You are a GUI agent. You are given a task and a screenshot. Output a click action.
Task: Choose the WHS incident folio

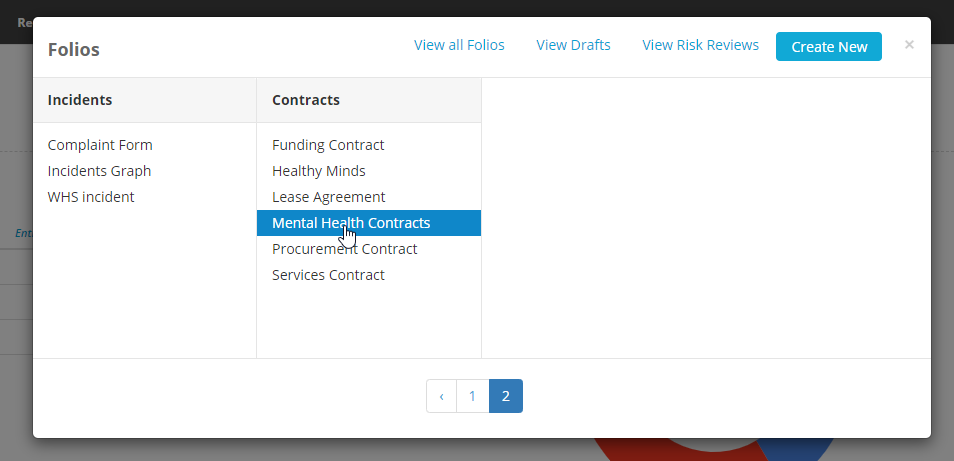(x=91, y=197)
